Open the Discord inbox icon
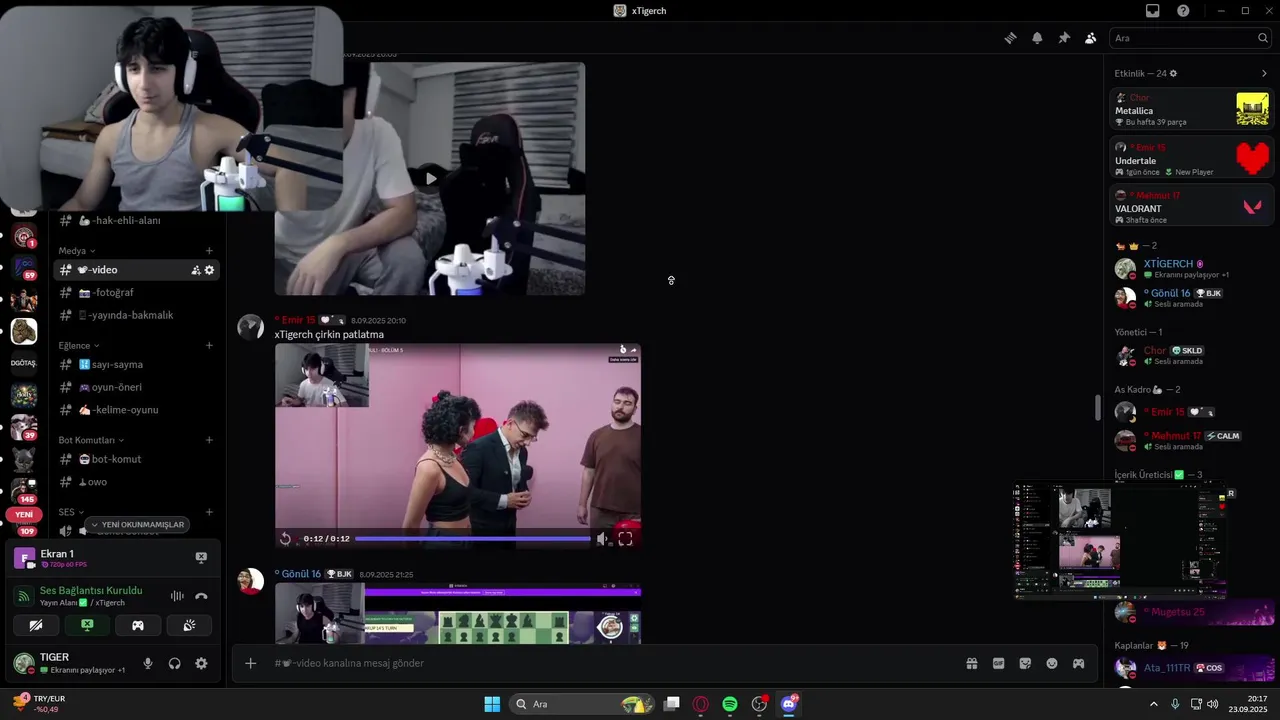Image resolution: width=1280 pixels, height=720 pixels. tap(1153, 11)
